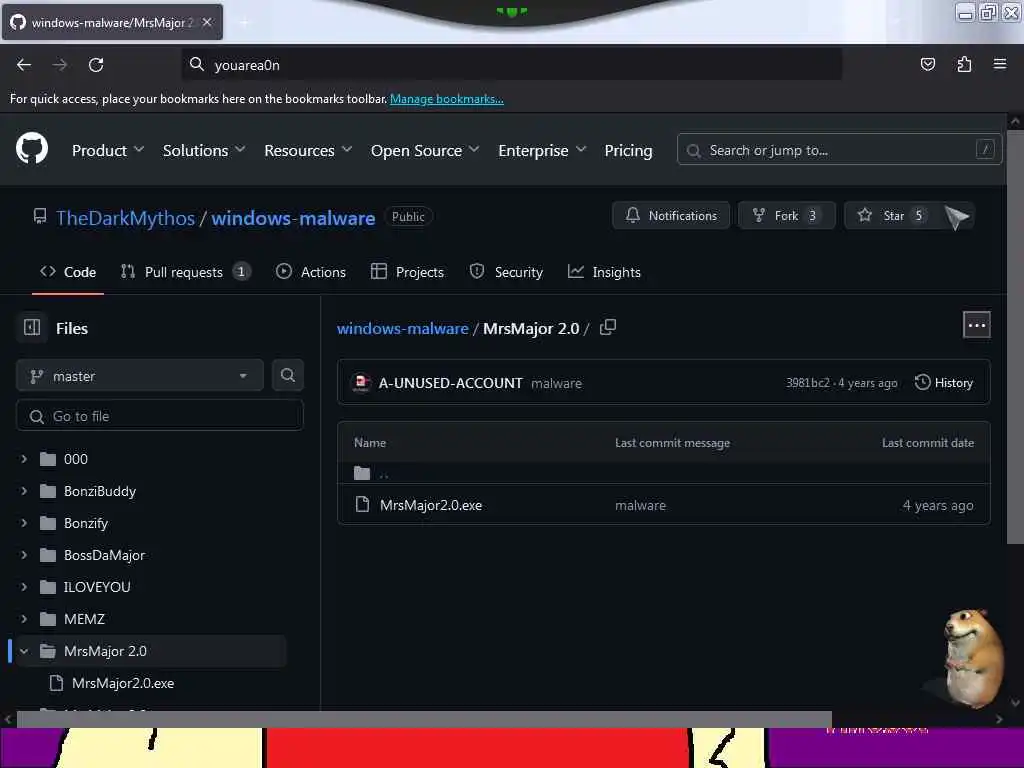The image size is (1024, 768).
Task: Open A-UNUSED-ACCOUNT author link
Action: coord(451,383)
